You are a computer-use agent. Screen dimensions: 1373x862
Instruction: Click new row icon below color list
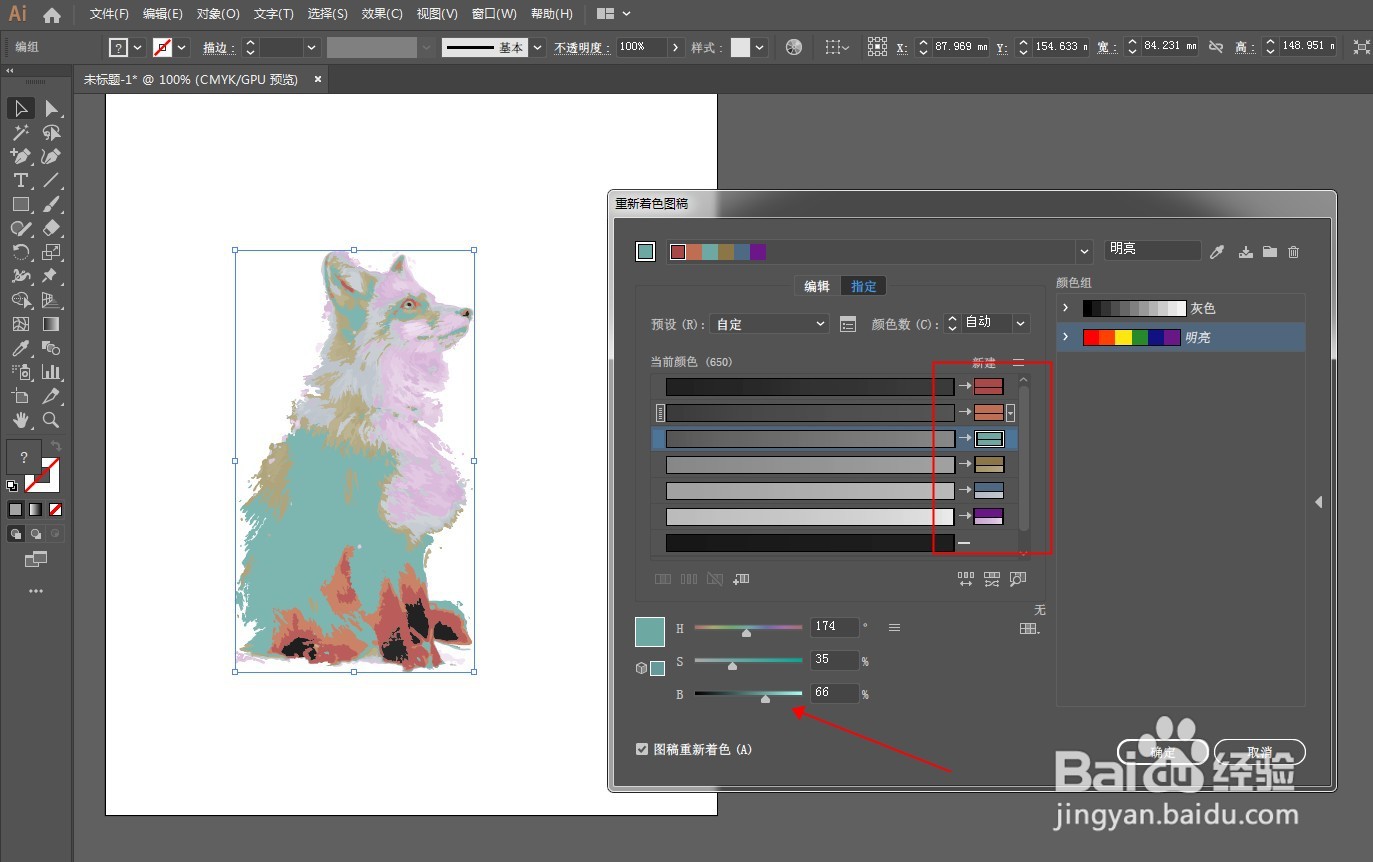[741, 579]
